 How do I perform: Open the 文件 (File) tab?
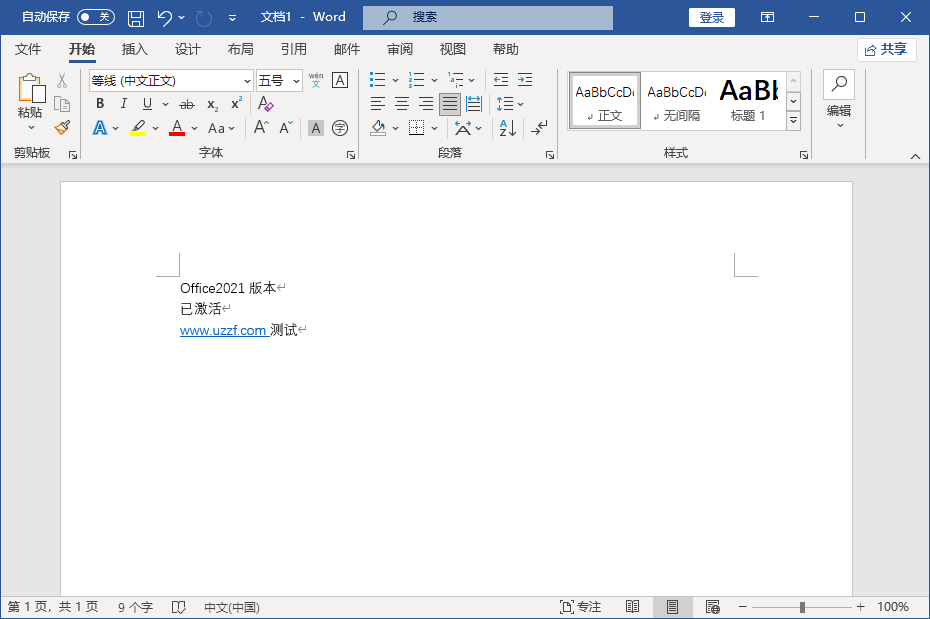[28, 49]
